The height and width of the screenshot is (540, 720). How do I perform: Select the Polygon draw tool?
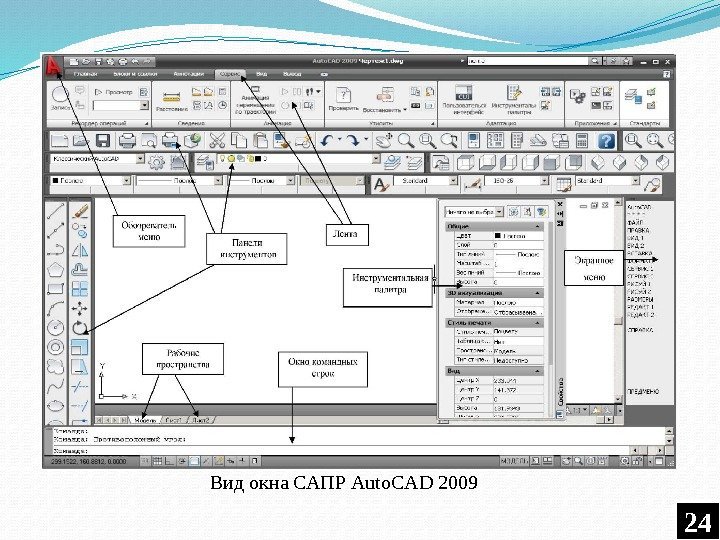click(x=56, y=270)
